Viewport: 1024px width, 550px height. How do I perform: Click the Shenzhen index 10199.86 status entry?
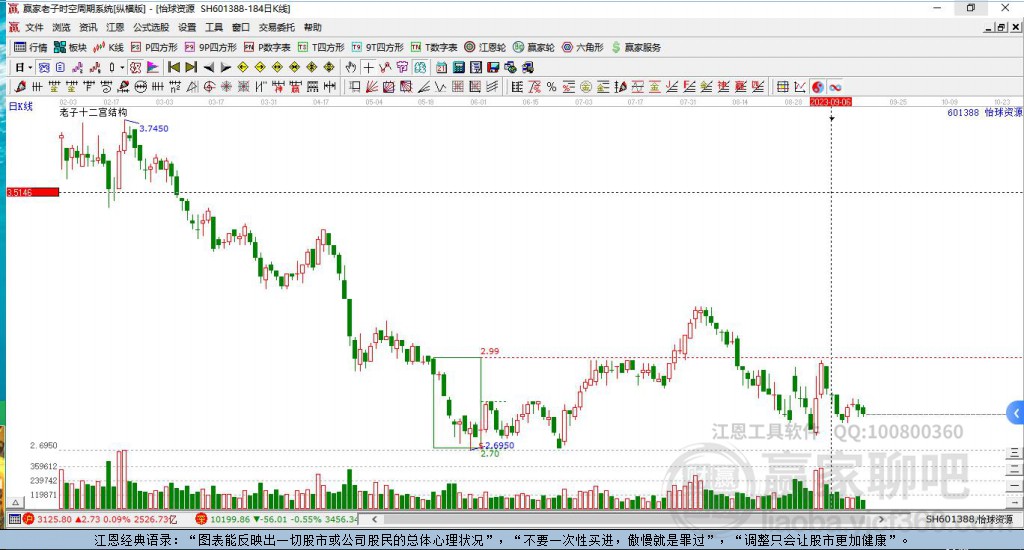(277, 519)
